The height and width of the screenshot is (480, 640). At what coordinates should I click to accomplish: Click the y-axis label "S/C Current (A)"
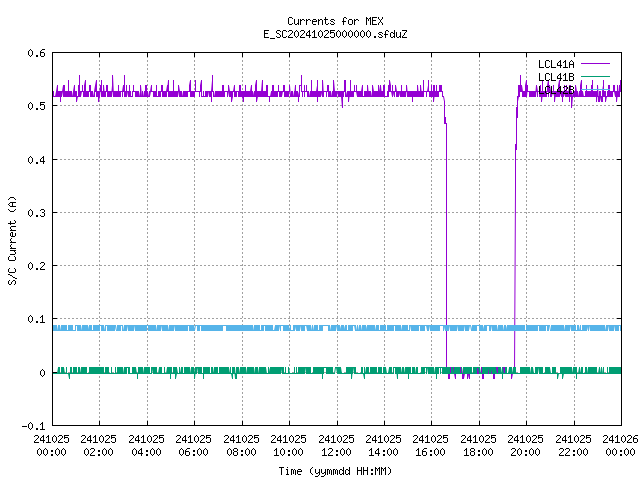click(x=12, y=241)
